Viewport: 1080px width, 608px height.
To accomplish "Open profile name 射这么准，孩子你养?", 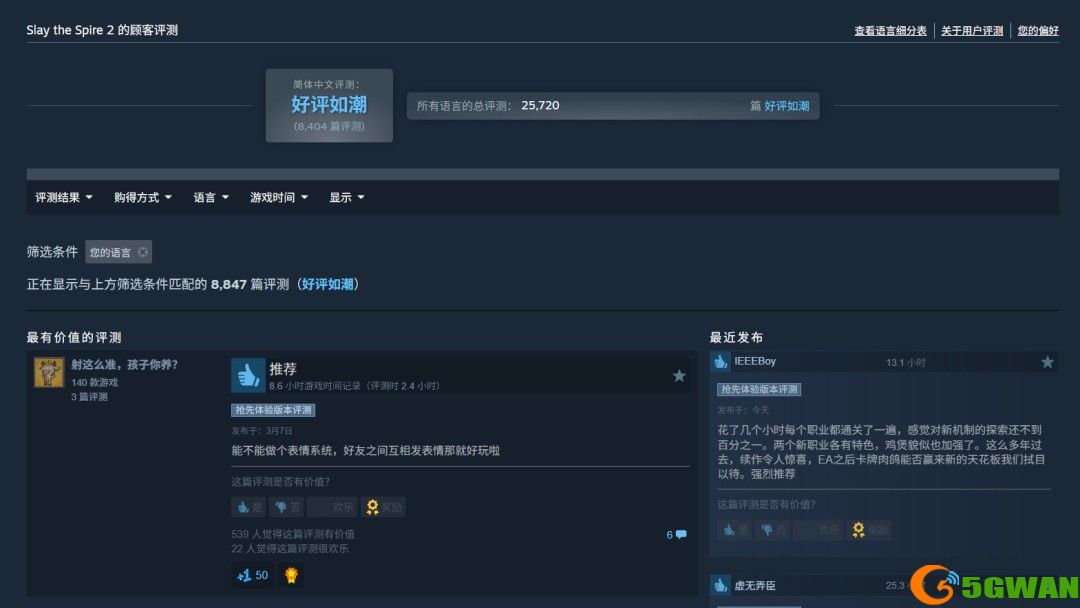I will coord(124,364).
